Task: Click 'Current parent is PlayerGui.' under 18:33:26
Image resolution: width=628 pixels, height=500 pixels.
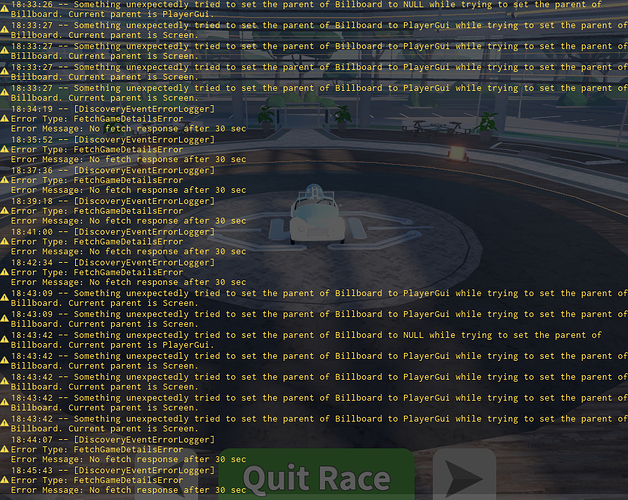Action: click(141, 14)
